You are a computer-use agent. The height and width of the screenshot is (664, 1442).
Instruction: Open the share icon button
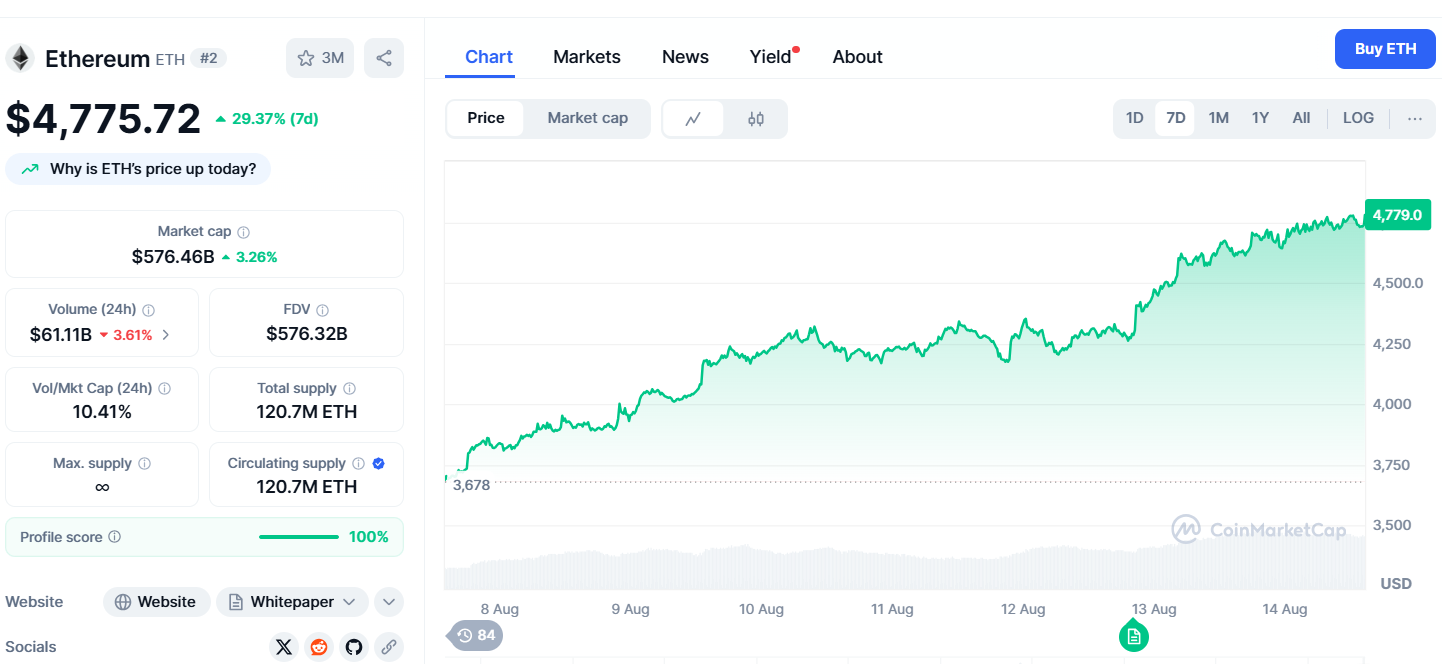click(x=384, y=58)
